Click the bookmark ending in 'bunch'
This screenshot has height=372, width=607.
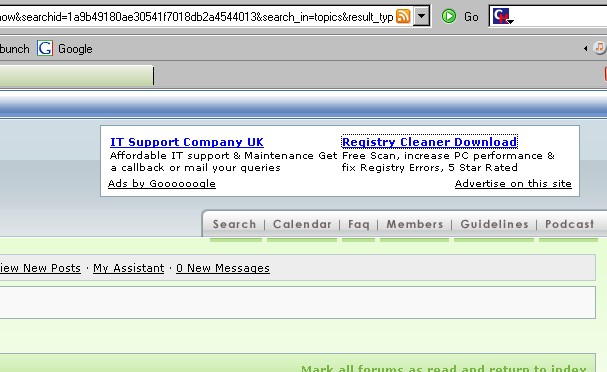pos(14,49)
